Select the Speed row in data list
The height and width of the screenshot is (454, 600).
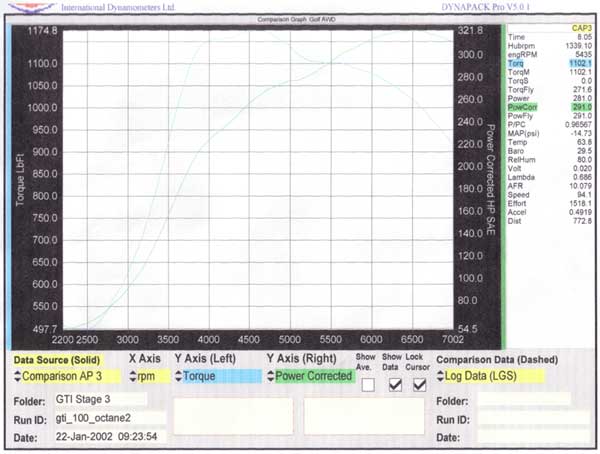tap(549, 195)
